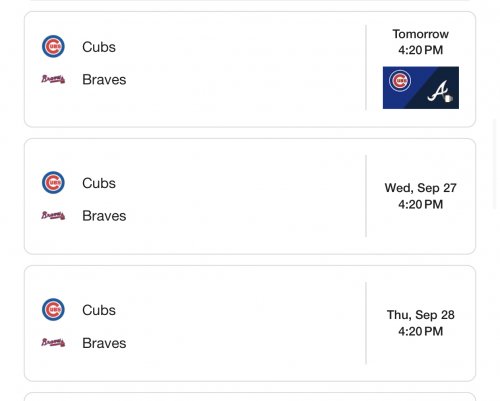This screenshot has width=500, height=401.
Task: Open the Wed, Sep 27 game card
Action: click(x=250, y=196)
